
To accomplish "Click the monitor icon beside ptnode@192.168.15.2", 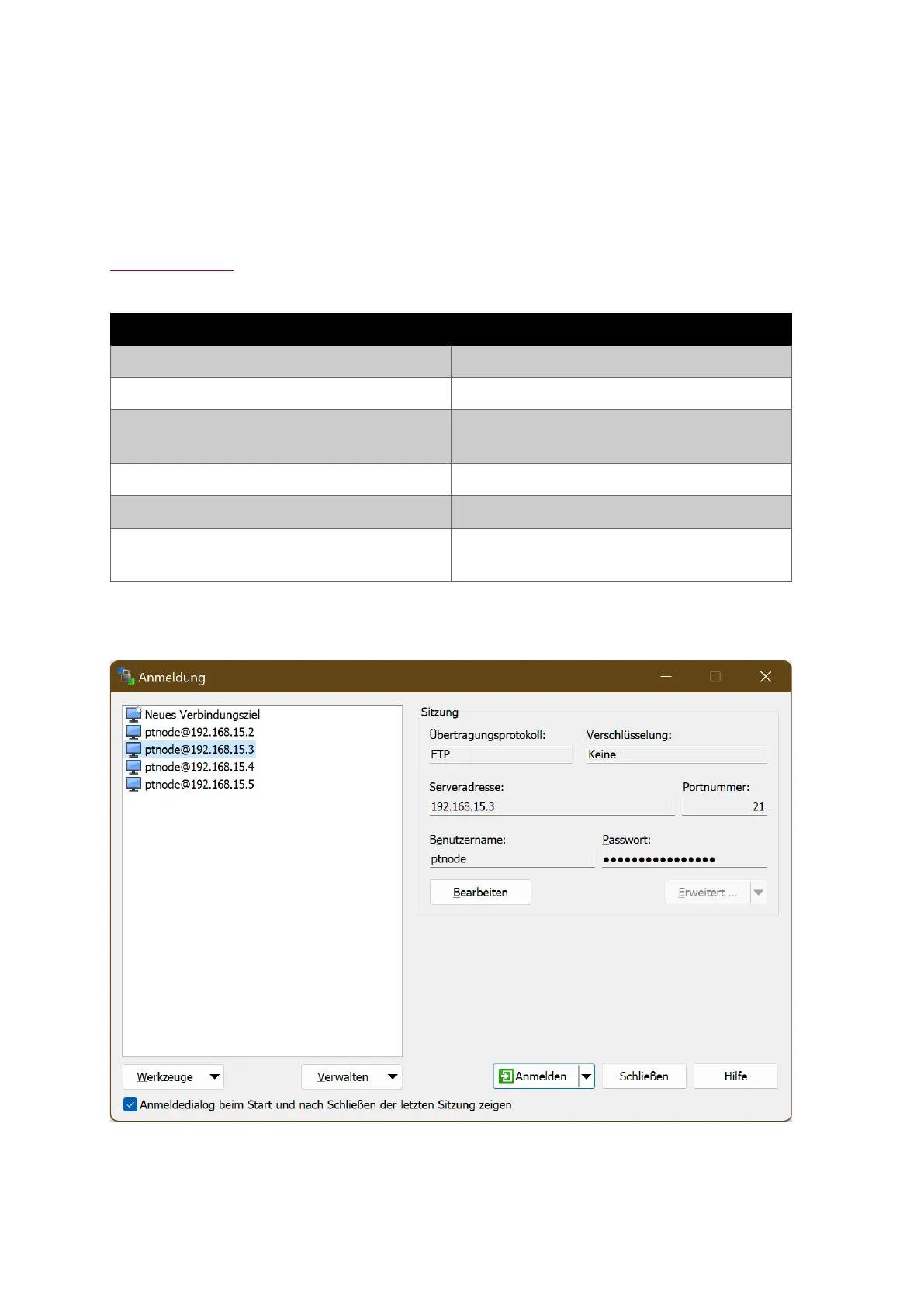I will (x=133, y=732).
